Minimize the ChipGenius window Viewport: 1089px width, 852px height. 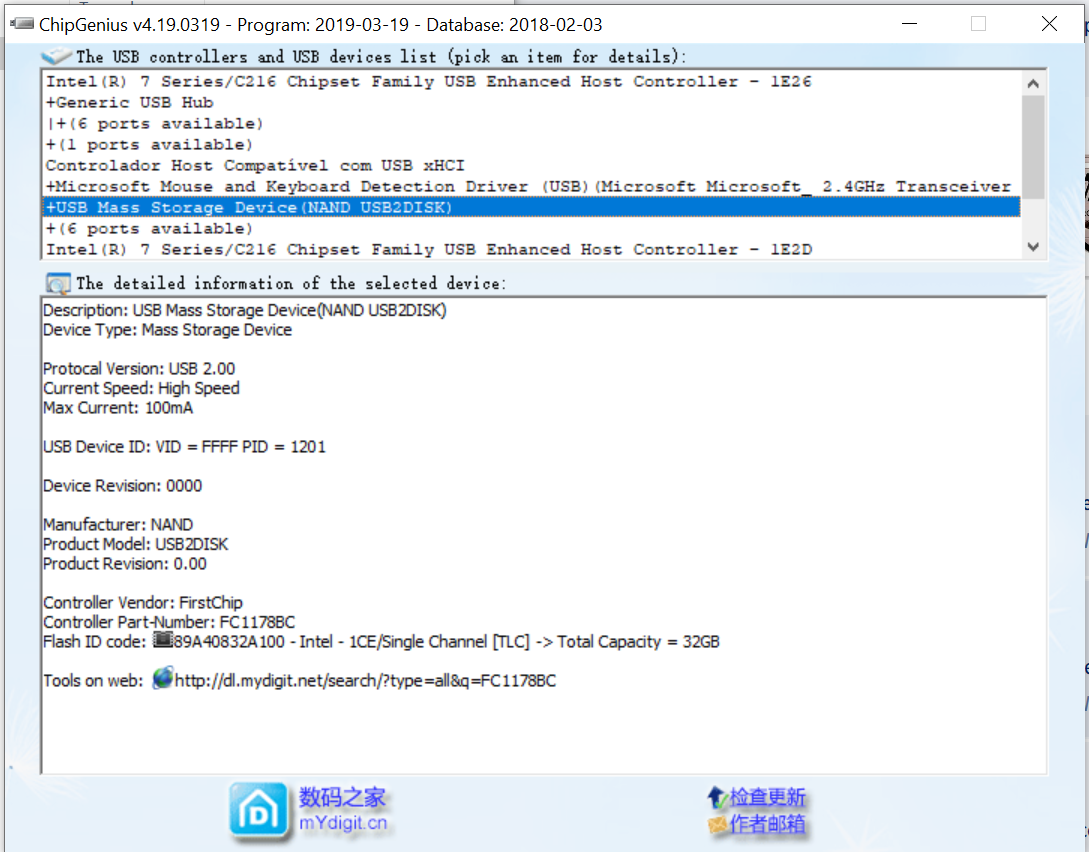point(910,24)
